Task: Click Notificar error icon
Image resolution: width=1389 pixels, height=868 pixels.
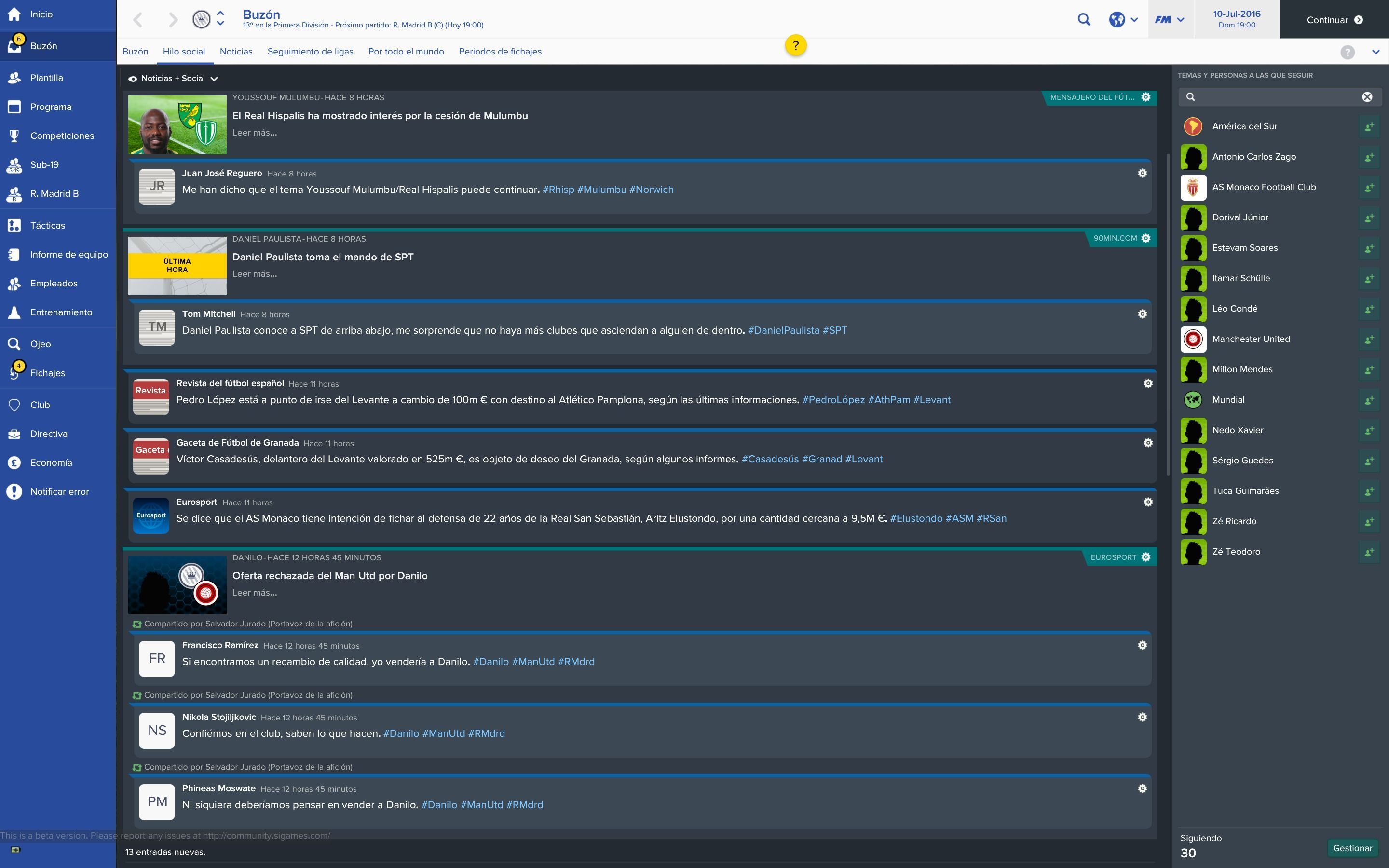Action: 14,491
